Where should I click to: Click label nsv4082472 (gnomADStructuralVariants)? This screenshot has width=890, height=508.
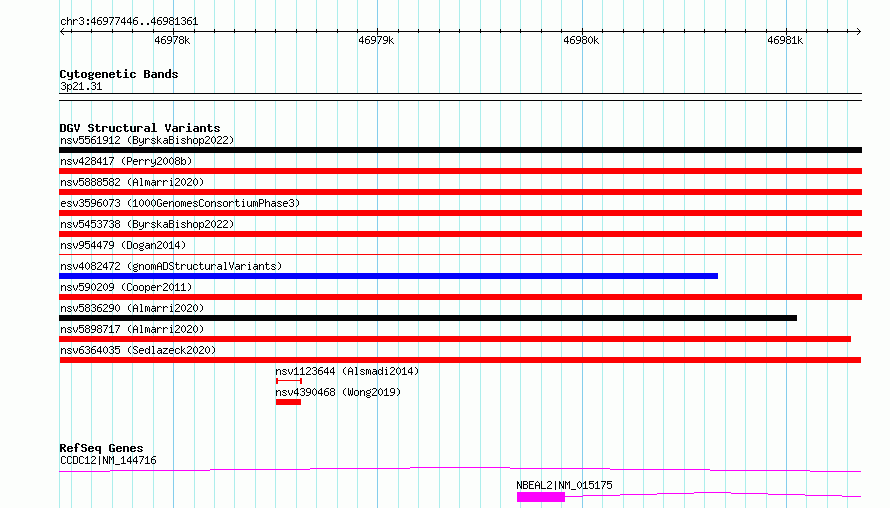point(171,266)
